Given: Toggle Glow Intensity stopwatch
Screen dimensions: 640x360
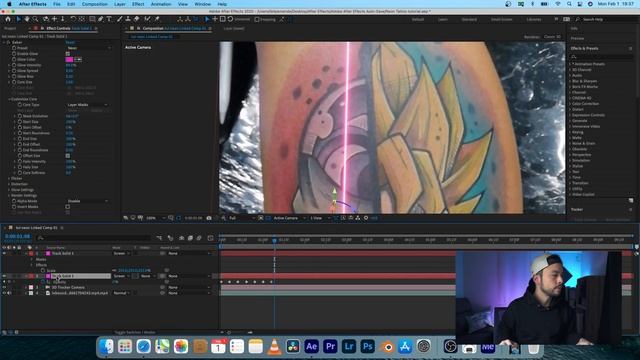Looking at the screenshot, I should pos(14,65).
